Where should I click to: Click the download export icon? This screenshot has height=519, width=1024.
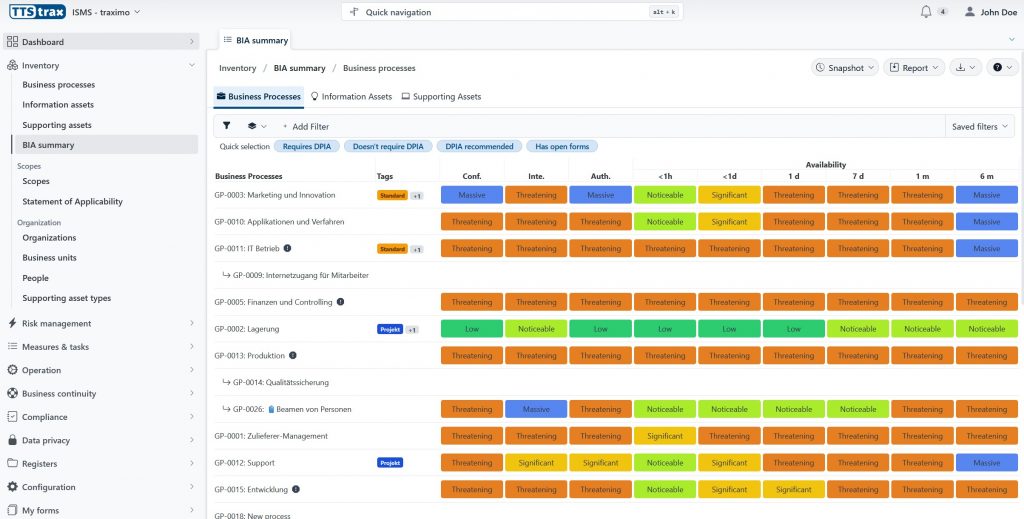[964, 68]
